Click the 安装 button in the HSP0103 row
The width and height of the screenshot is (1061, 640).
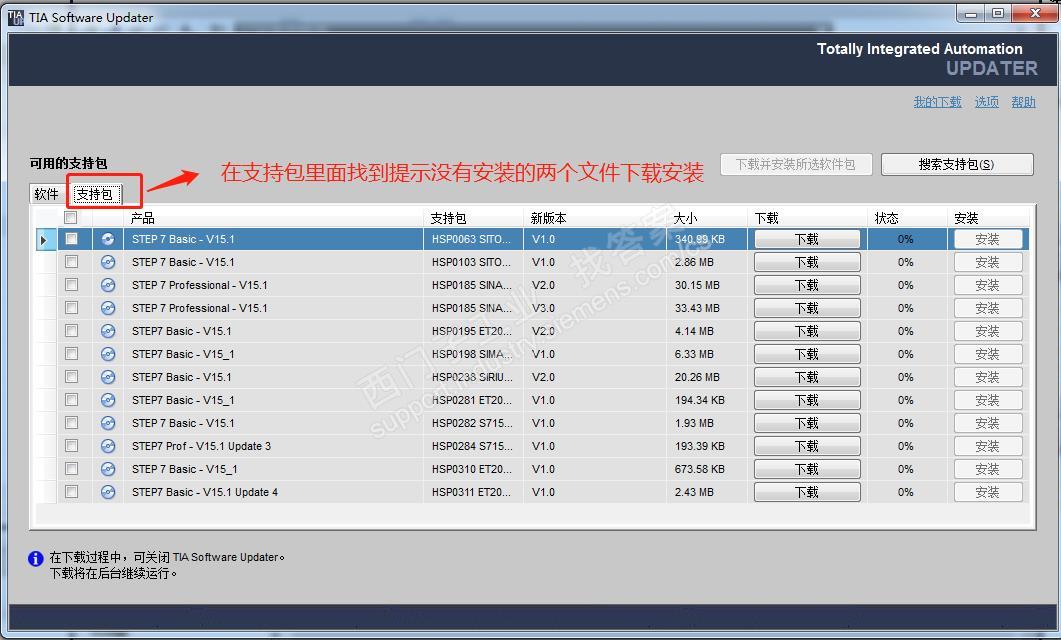click(988, 262)
